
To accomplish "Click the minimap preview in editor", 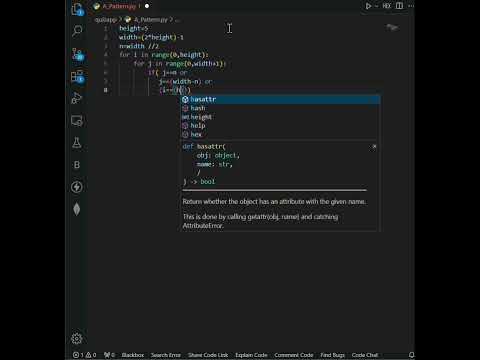I will click(x=392, y=28).
